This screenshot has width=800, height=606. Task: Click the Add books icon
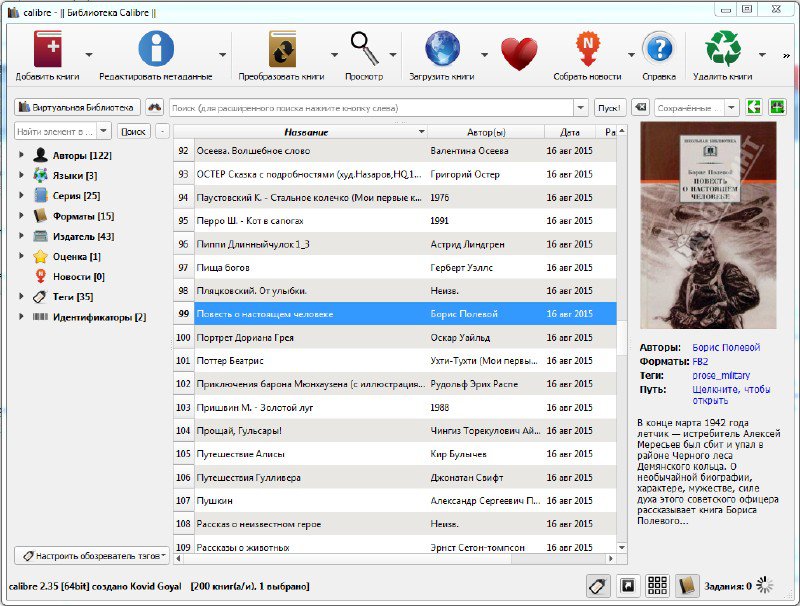pyautogui.click(x=47, y=49)
